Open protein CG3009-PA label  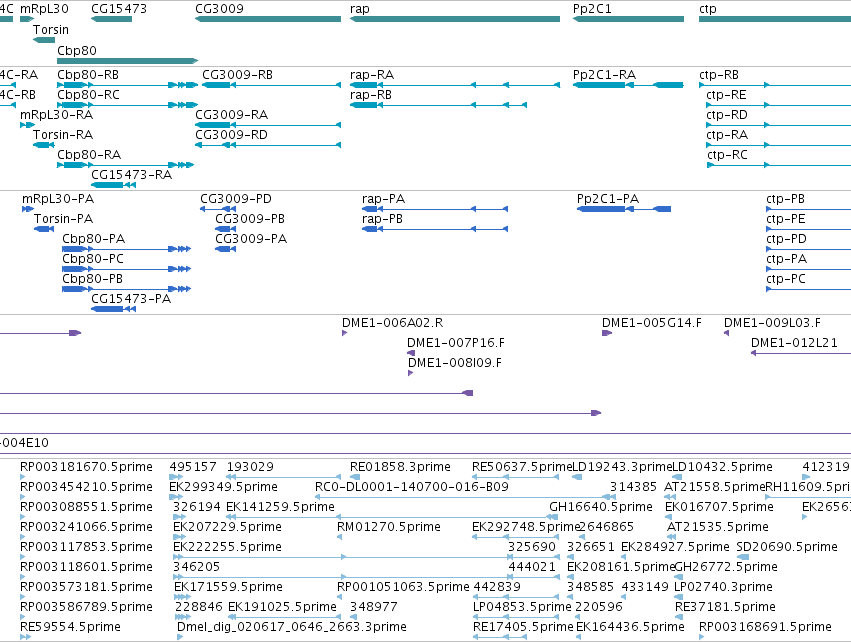(251, 239)
